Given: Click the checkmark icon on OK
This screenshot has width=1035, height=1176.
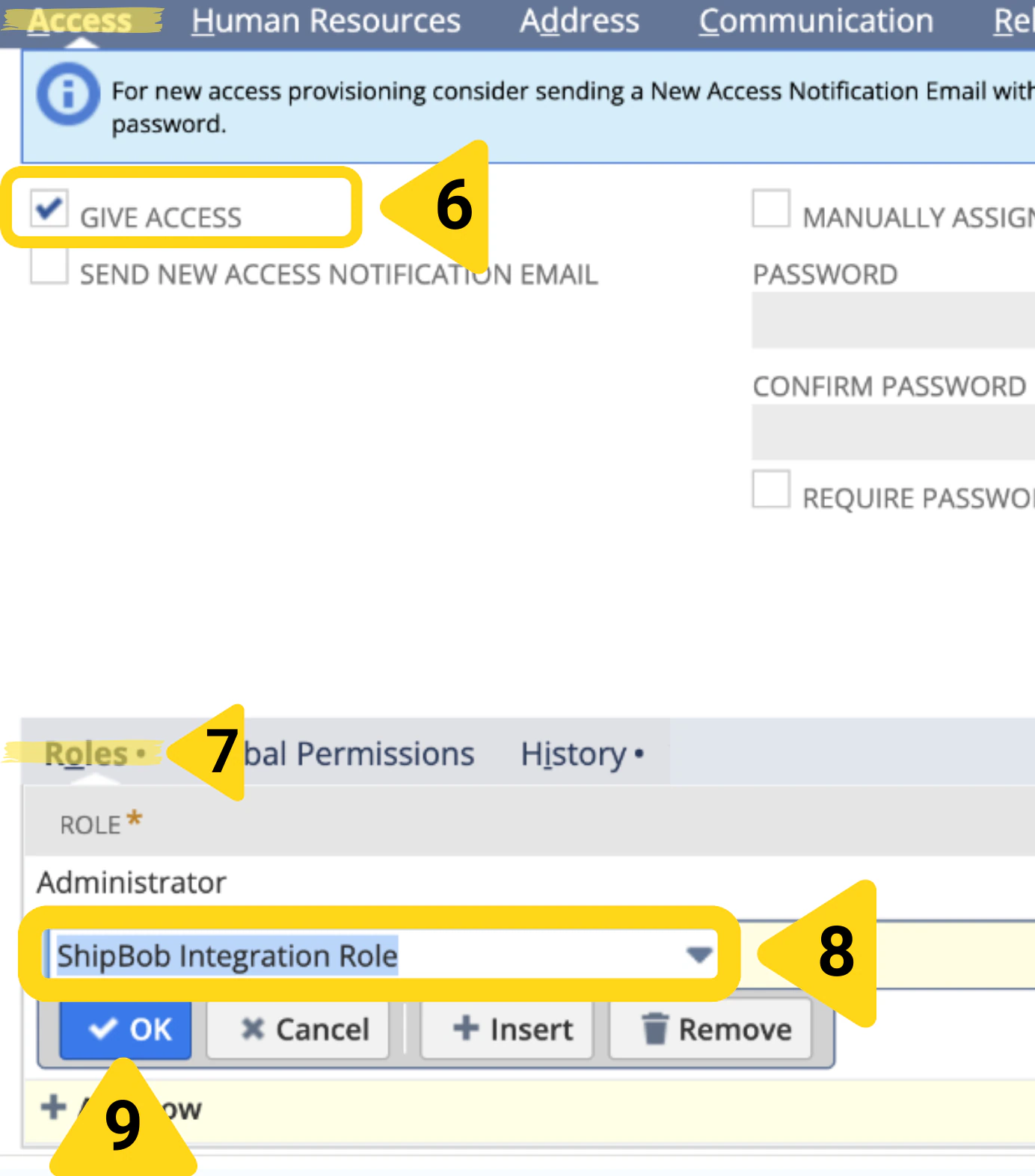Looking at the screenshot, I should click(102, 1029).
